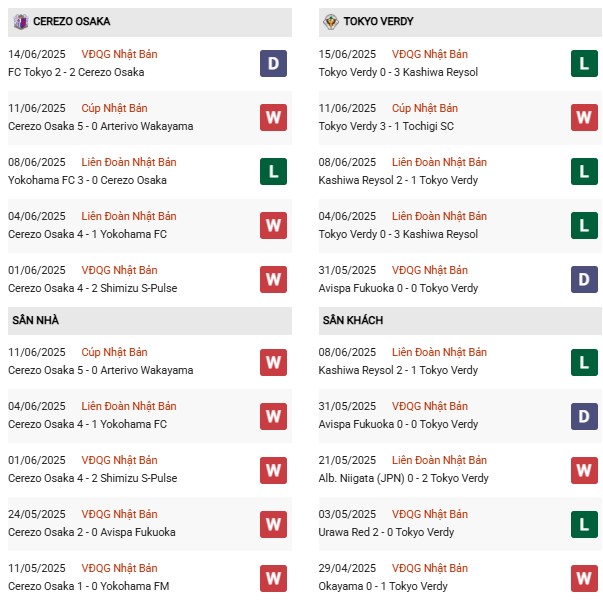Click the W badge beside Cerezo Osaka 1-0 Yokohama FM
The height and width of the screenshot is (600, 603).
tap(273, 578)
